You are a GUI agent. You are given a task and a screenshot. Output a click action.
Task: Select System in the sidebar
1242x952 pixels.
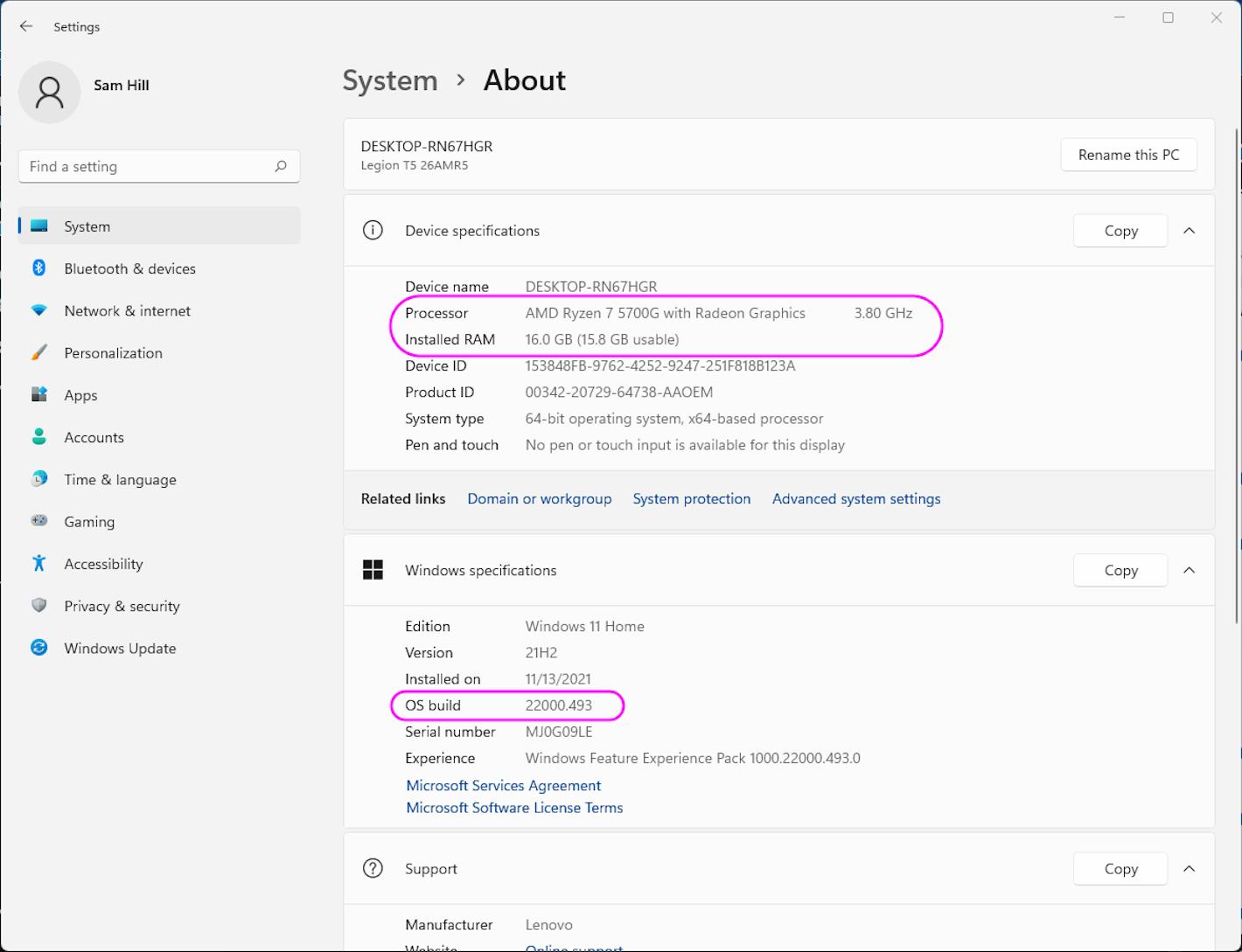coord(87,226)
